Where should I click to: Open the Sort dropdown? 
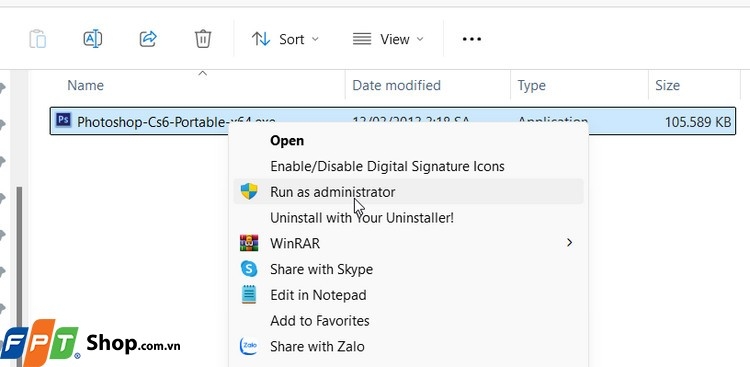point(285,39)
